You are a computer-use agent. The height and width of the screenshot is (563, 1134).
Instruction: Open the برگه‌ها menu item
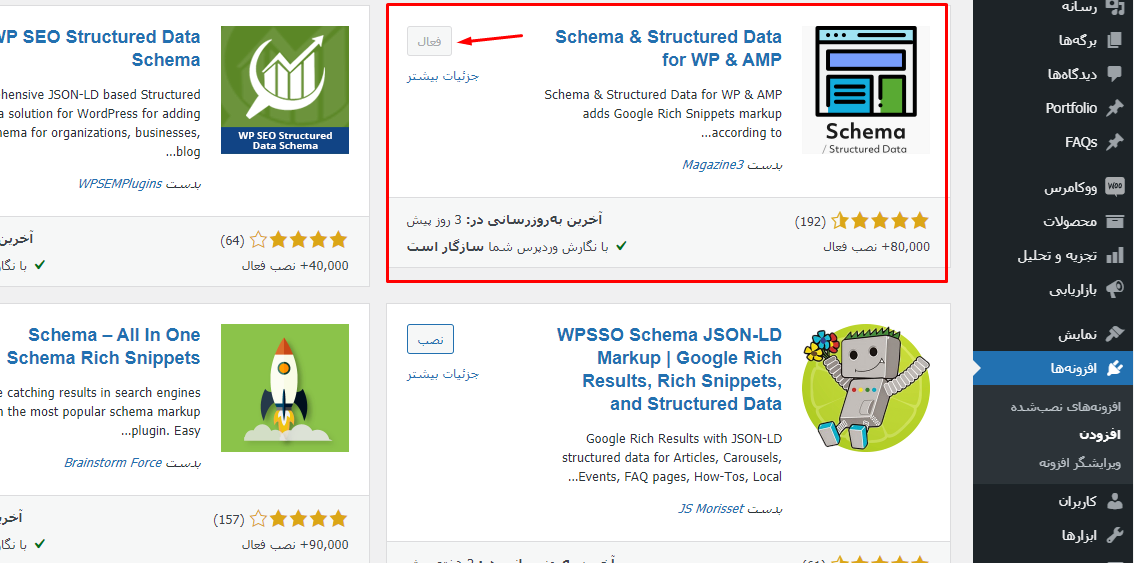(x=1053, y=41)
